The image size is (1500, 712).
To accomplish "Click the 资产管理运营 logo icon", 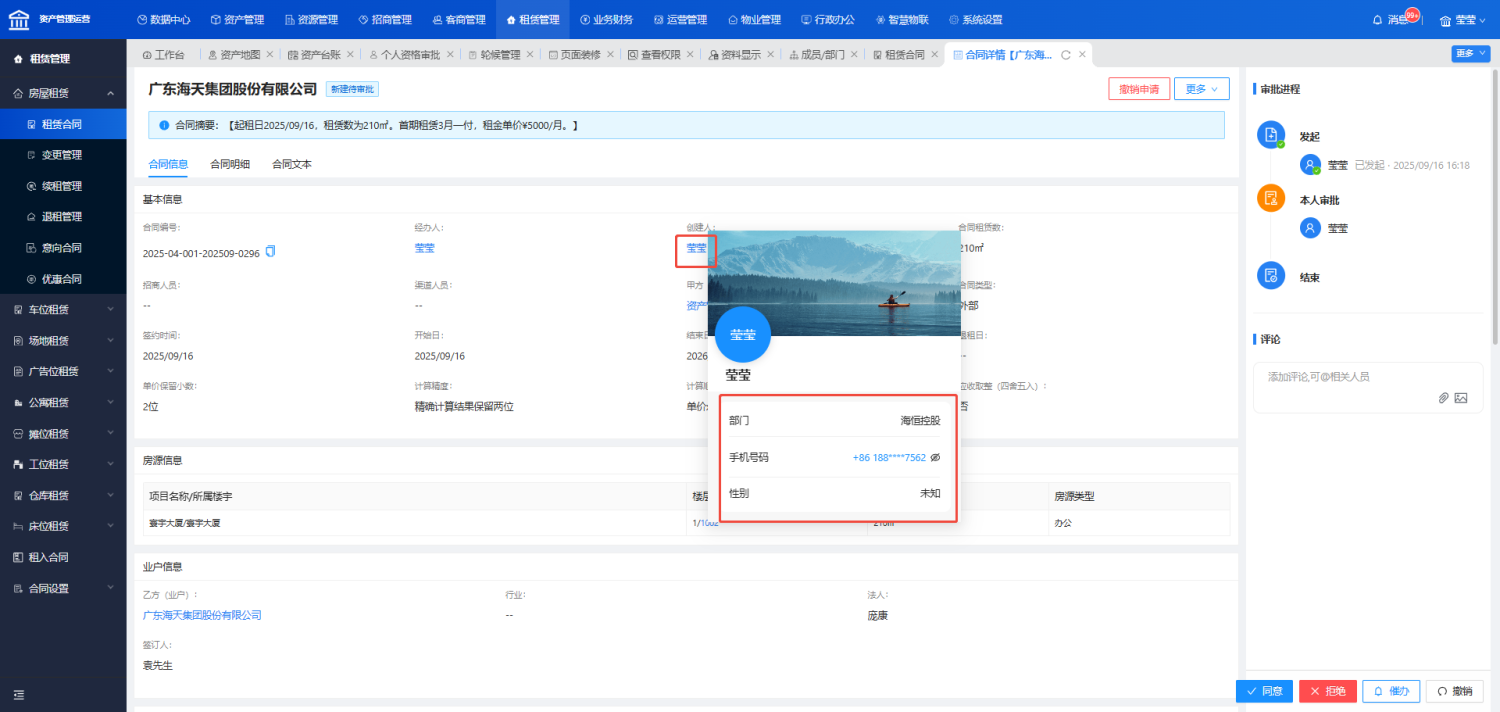I will (x=18, y=19).
